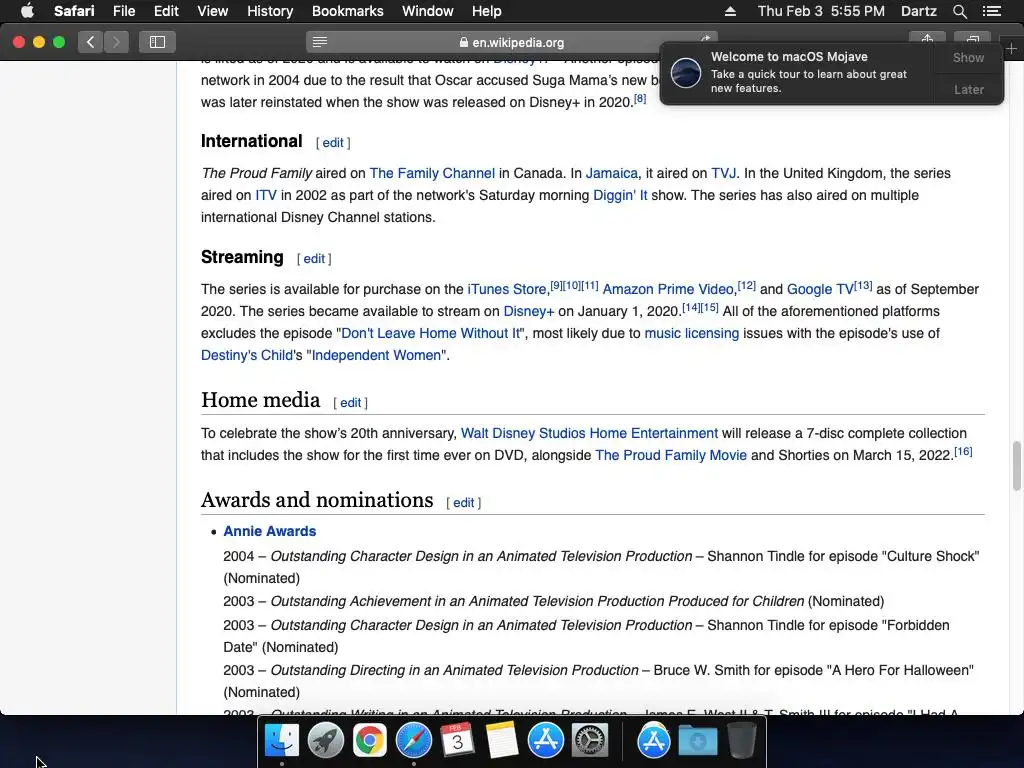Go forward with the Safari forward arrow
This screenshot has width=1024, height=768.
[116, 42]
